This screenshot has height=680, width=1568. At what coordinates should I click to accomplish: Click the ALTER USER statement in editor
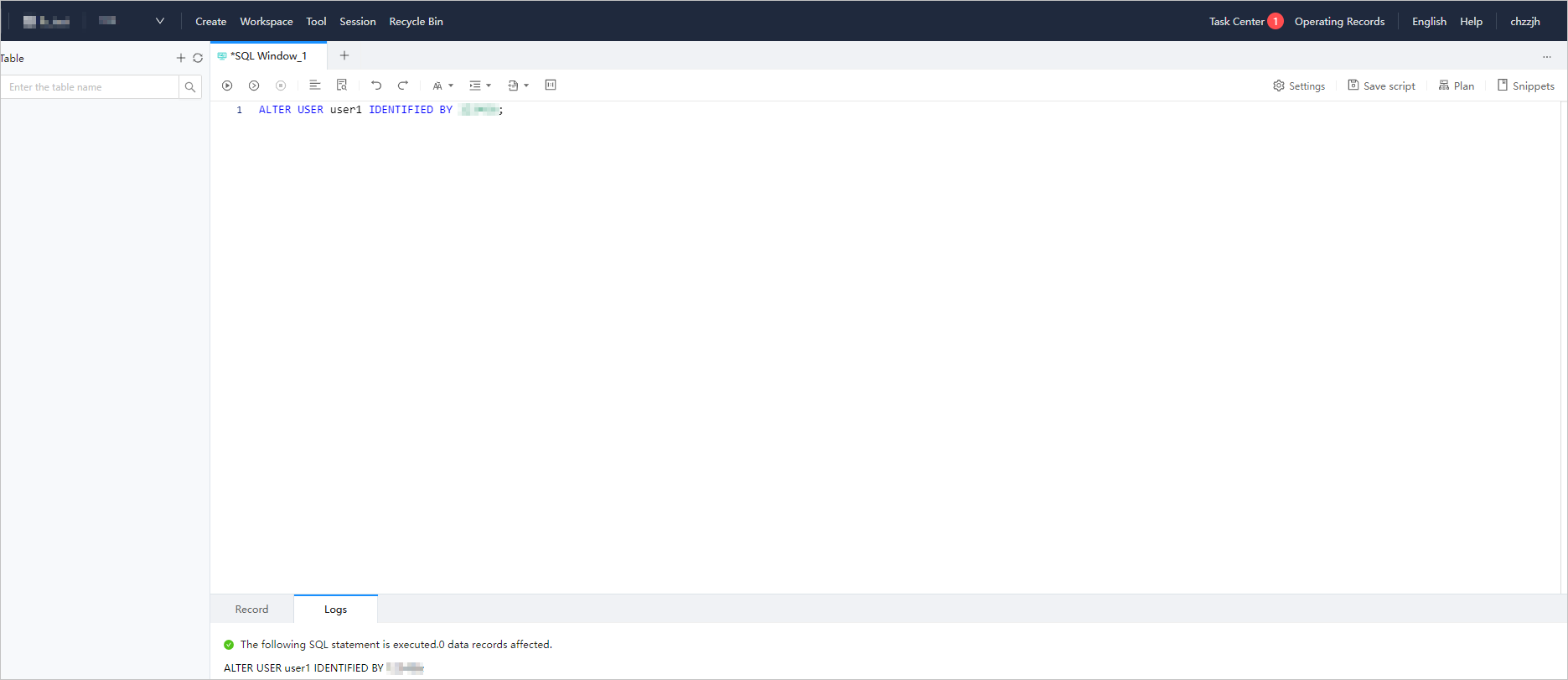[380, 110]
